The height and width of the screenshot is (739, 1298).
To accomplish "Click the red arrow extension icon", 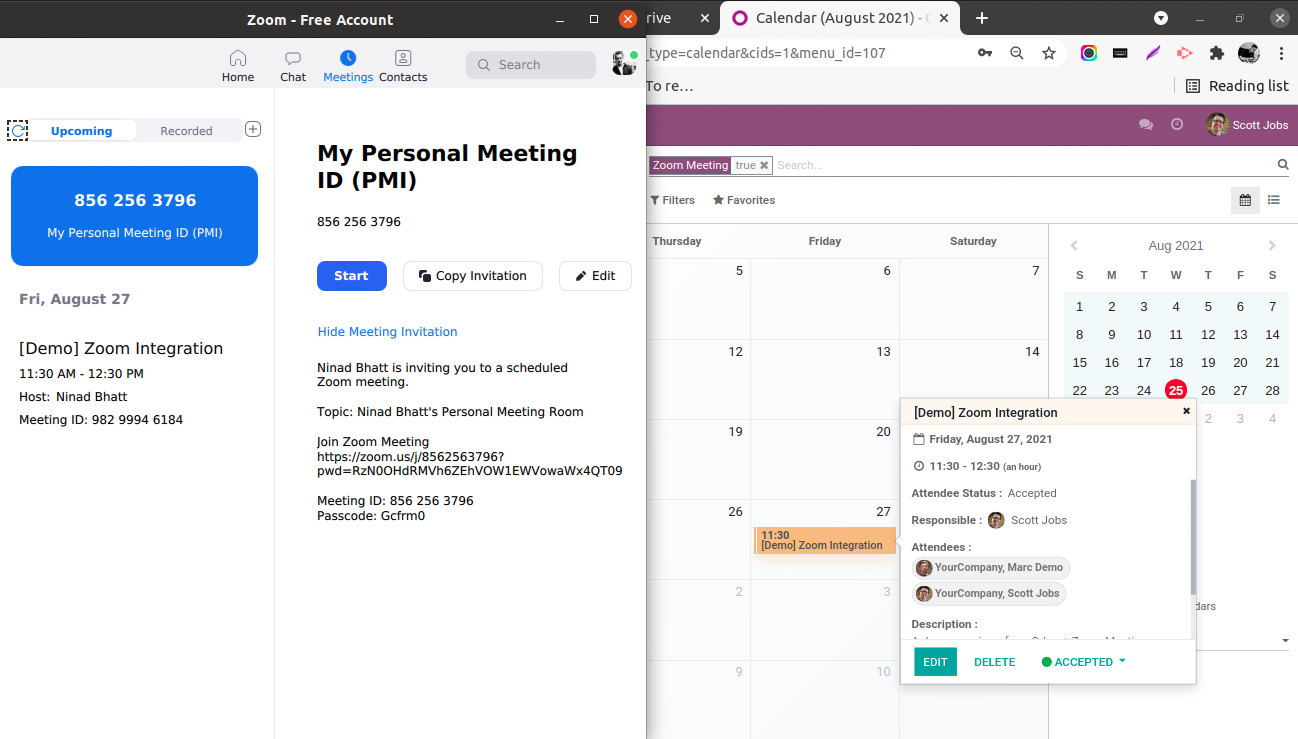I will coord(1185,53).
